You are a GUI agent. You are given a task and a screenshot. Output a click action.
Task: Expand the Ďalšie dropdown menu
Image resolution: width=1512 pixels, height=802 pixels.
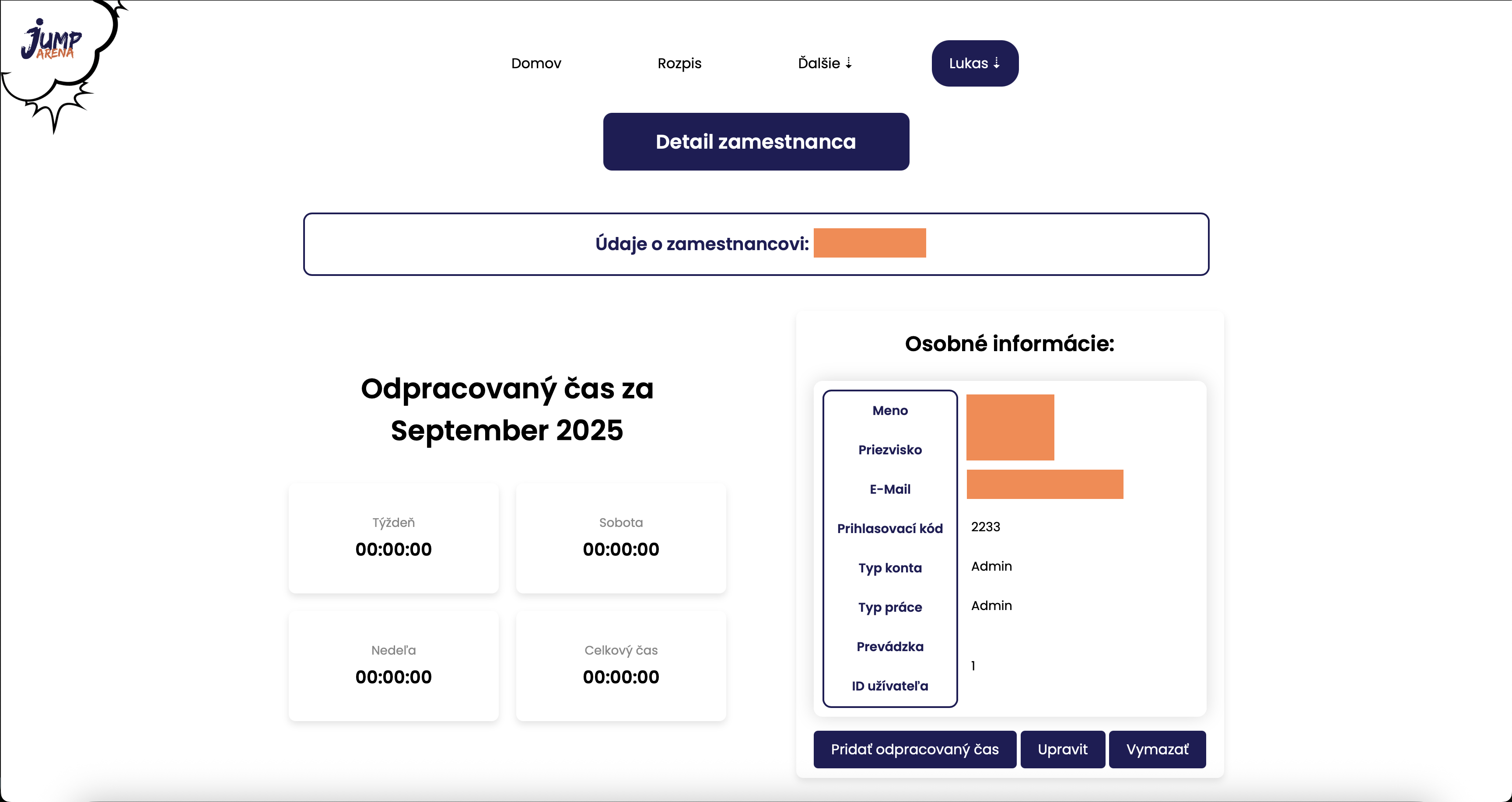(x=825, y=63)
